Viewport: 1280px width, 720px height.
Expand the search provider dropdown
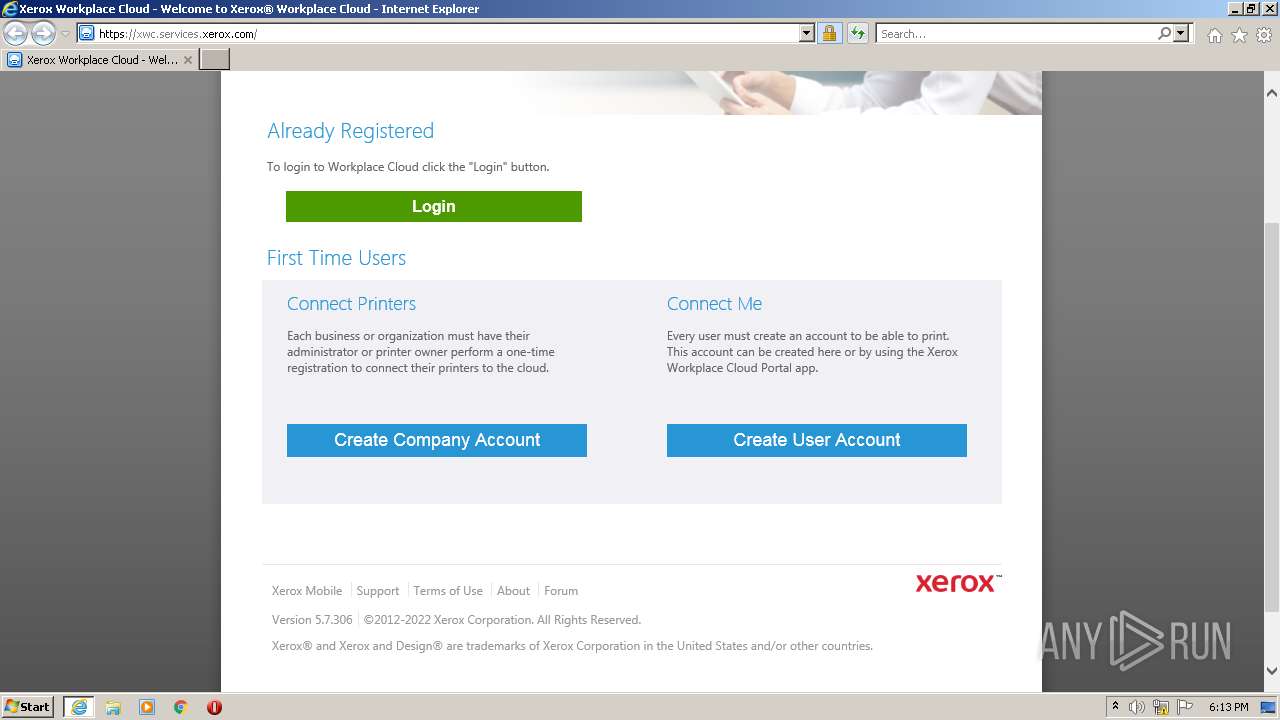[x=1181, y=34]
